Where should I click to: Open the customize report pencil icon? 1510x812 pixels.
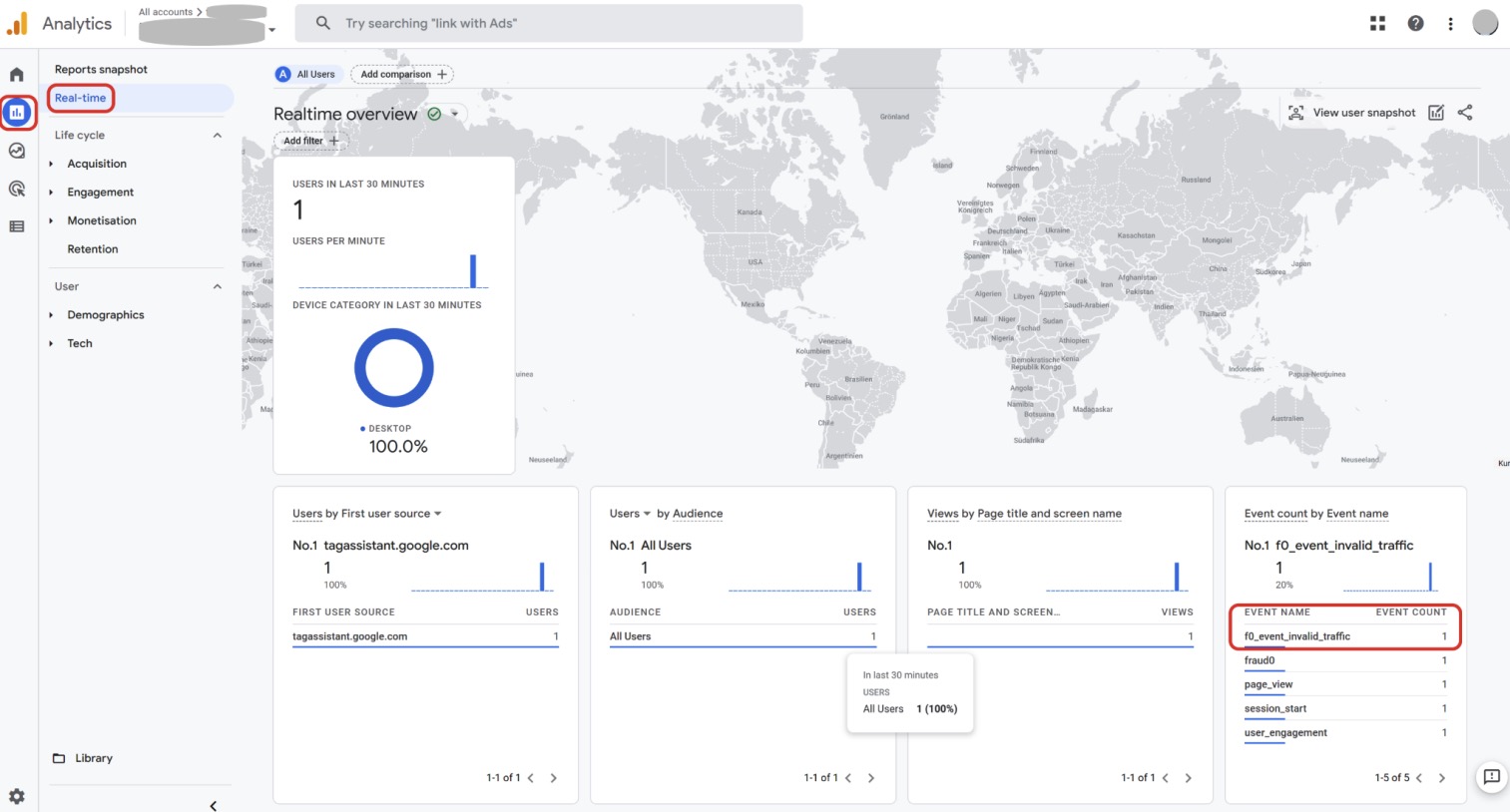1435,112
